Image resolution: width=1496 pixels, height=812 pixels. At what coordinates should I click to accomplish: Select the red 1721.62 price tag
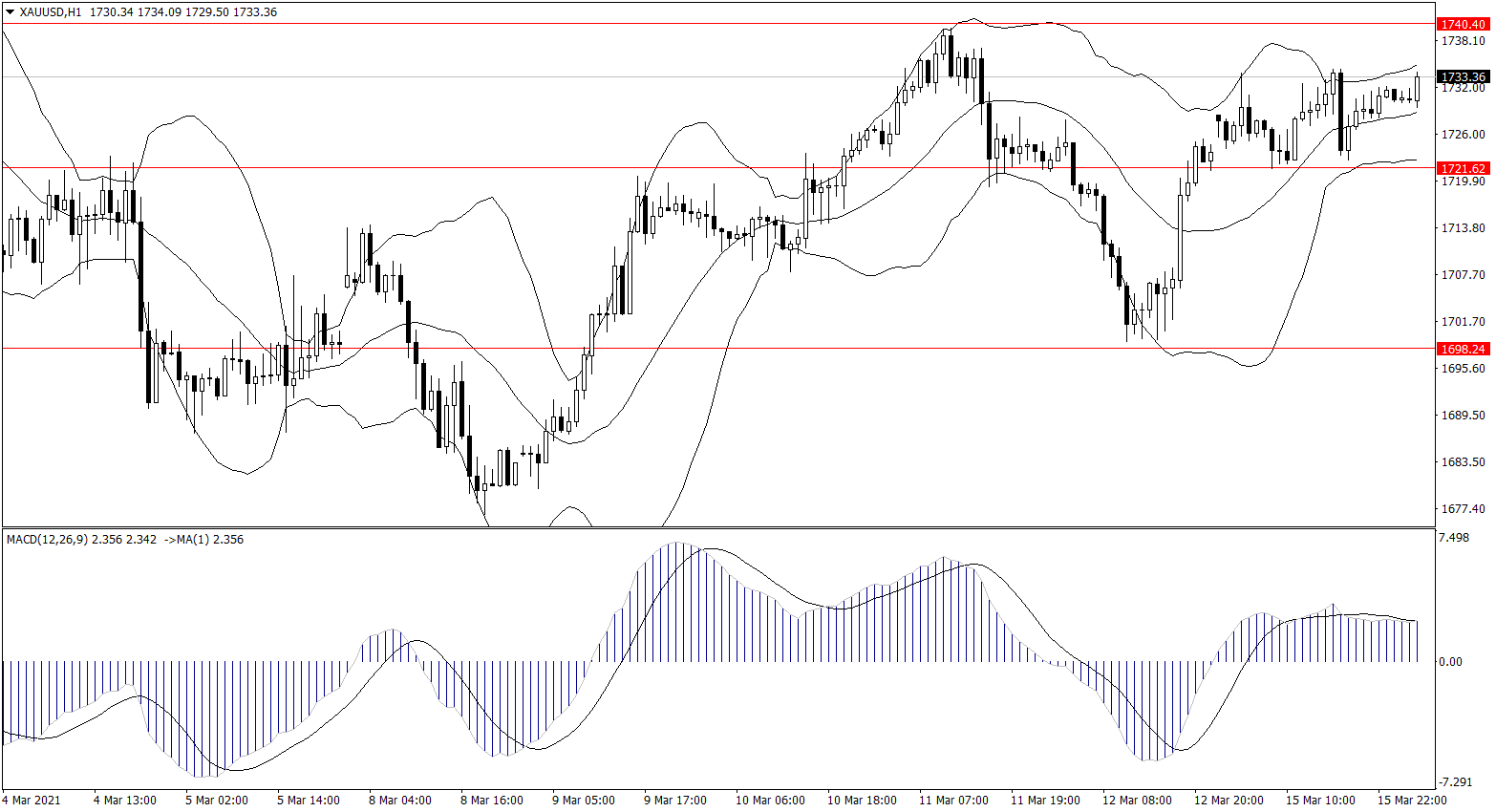click(1463, 168)
